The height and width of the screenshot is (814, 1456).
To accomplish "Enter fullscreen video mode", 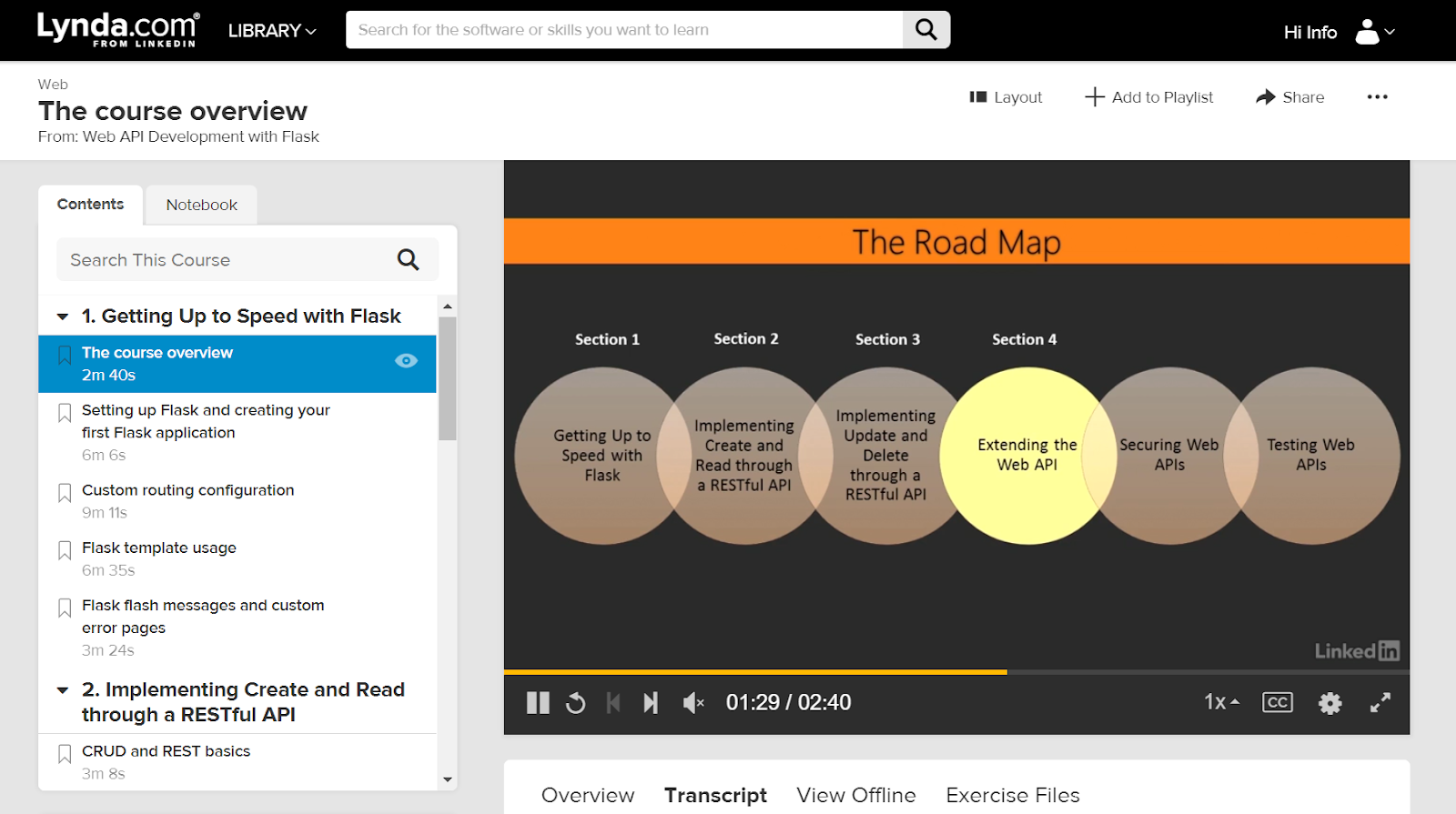I will 1380,703.
